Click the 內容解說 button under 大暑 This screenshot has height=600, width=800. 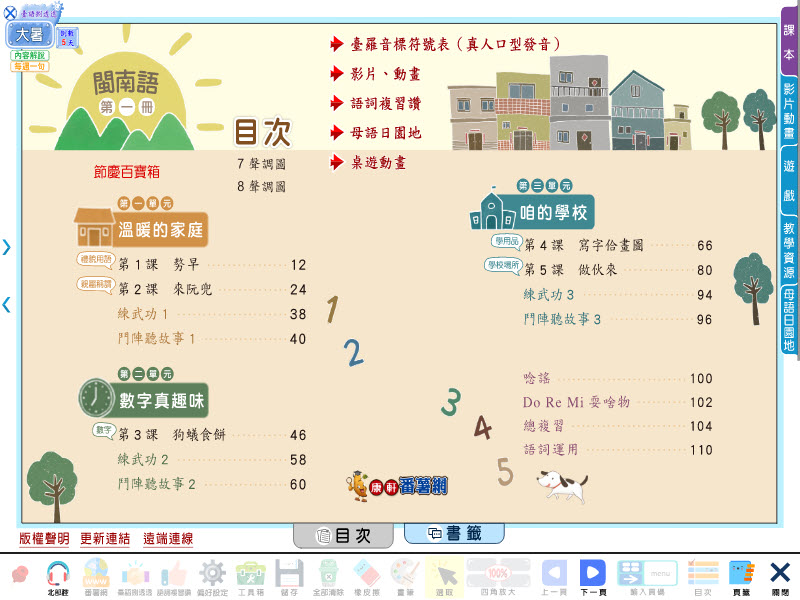coord(29,55)
